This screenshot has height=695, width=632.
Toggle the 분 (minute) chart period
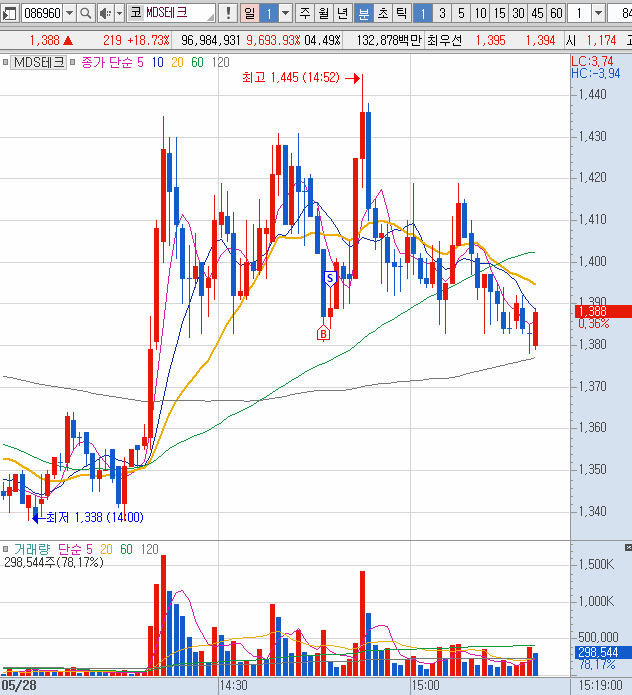(363, 13)
